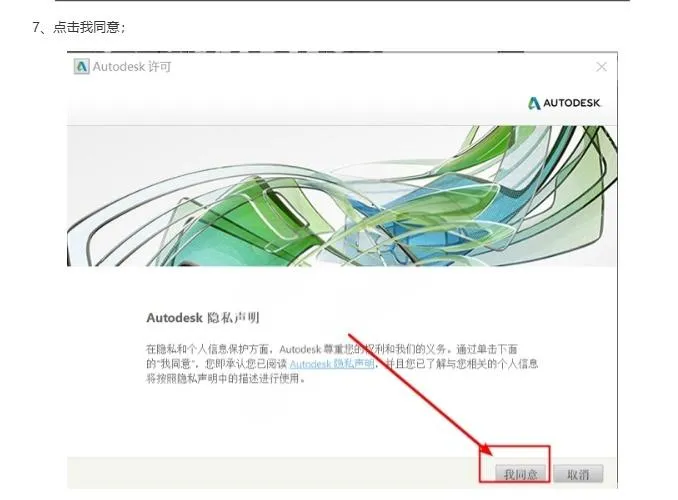Open the Autodesk 隐私声明 hyperlink in the paragraph
Viewport: 678px width, 500px height.
point(332,364)
